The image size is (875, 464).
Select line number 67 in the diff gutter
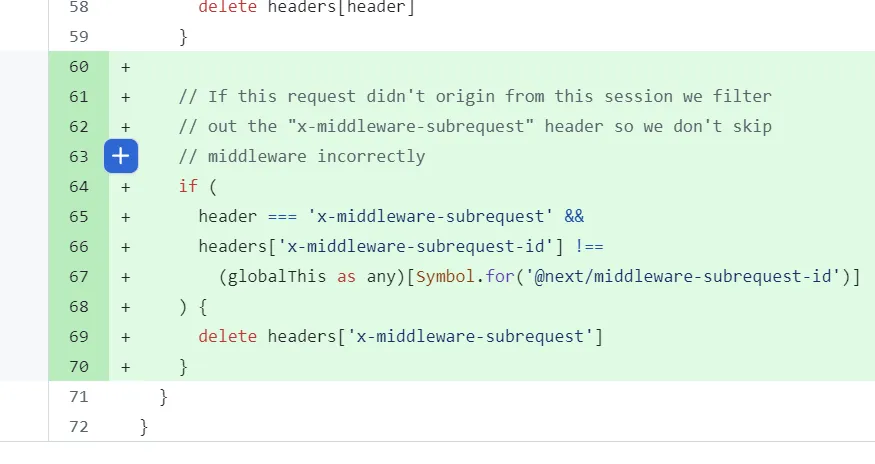click(79, 277)
